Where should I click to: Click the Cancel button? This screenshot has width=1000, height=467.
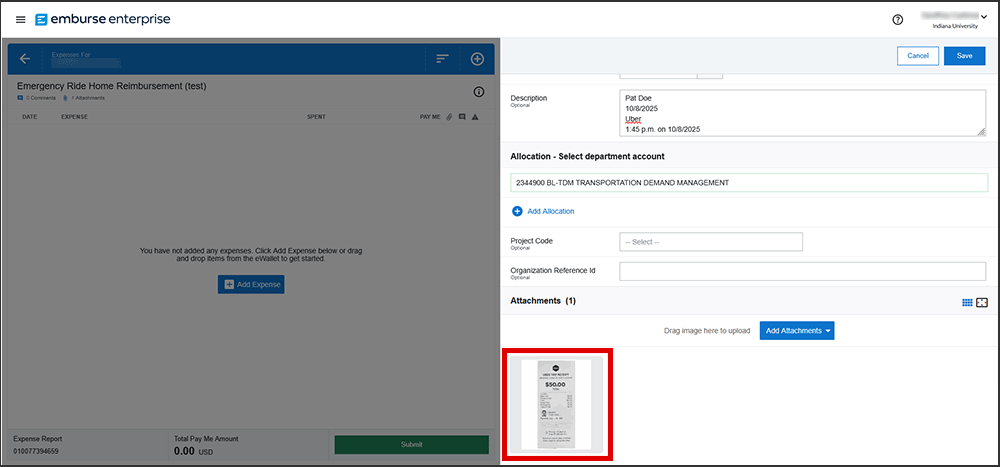pos(918,56)
